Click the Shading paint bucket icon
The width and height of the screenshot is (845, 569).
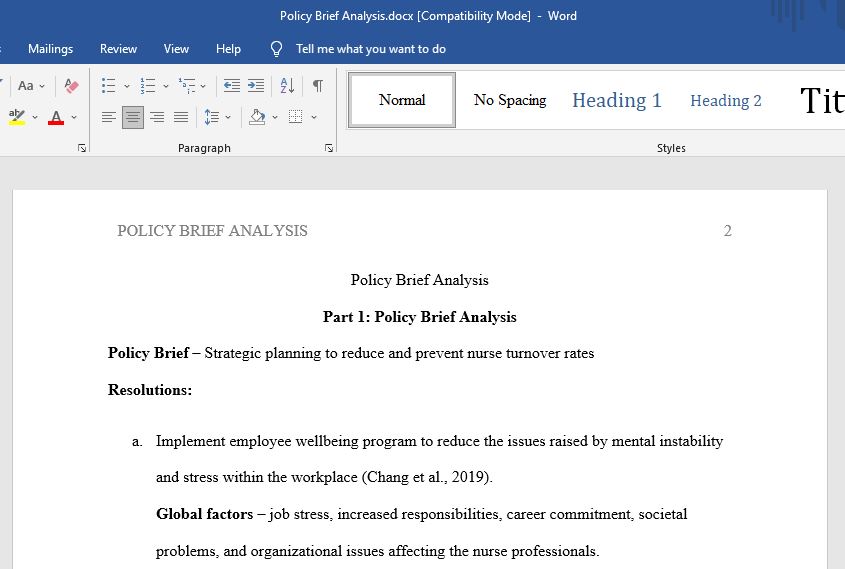257,117
